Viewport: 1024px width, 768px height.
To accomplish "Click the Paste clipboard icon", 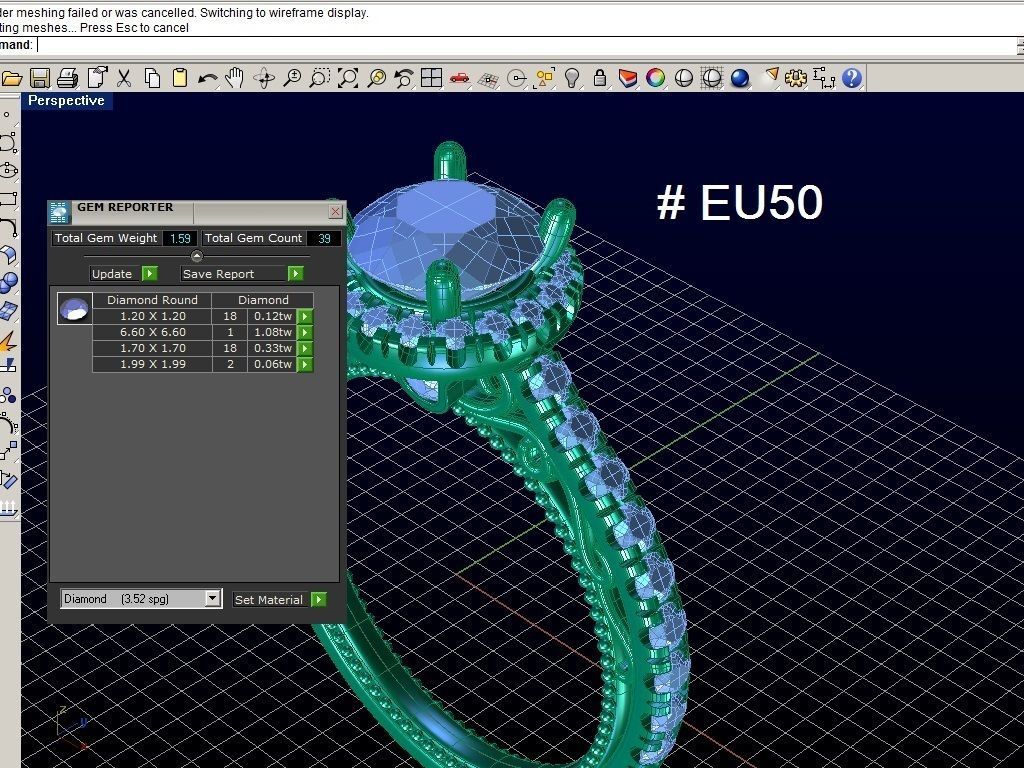I will tap(180, 78).
